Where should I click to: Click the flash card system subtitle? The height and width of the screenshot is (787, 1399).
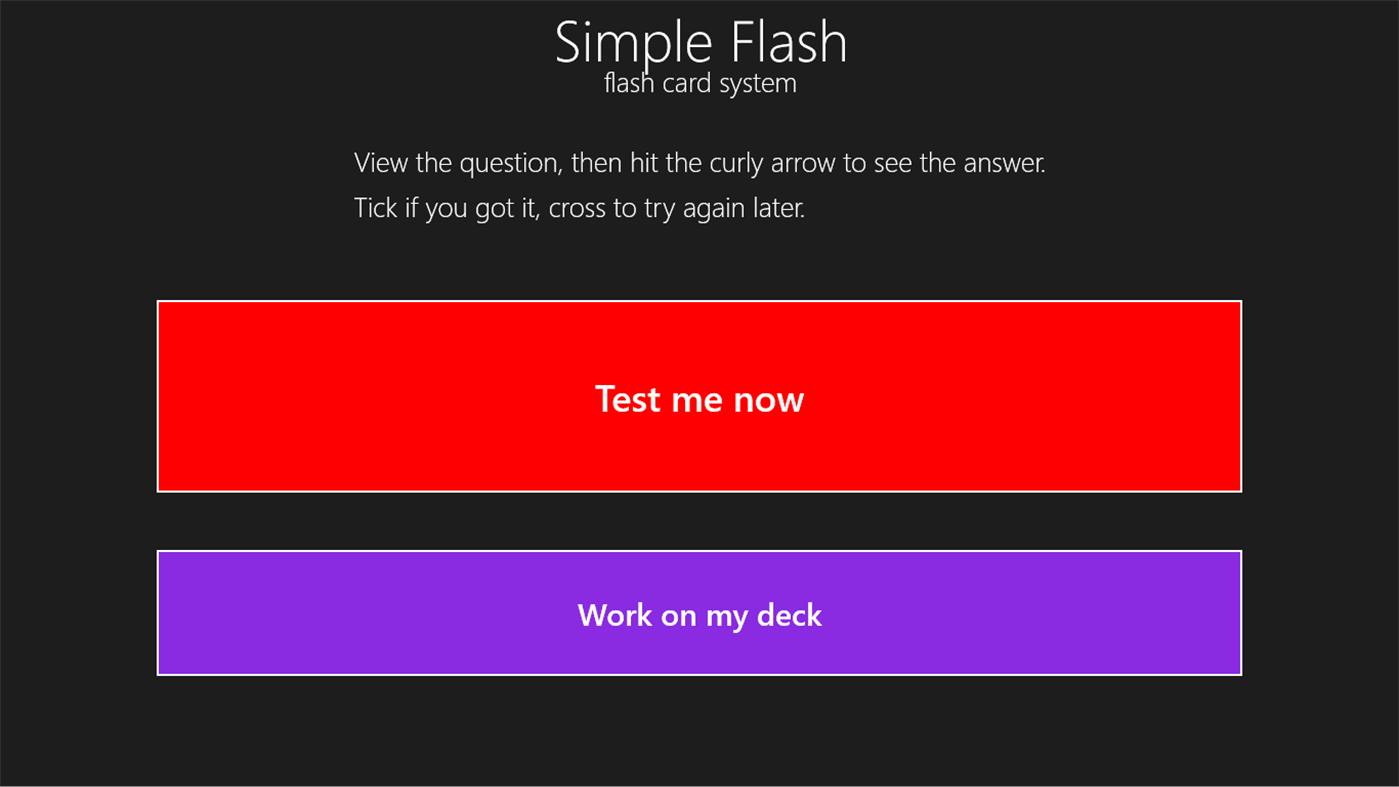click(x=699, y=82)
